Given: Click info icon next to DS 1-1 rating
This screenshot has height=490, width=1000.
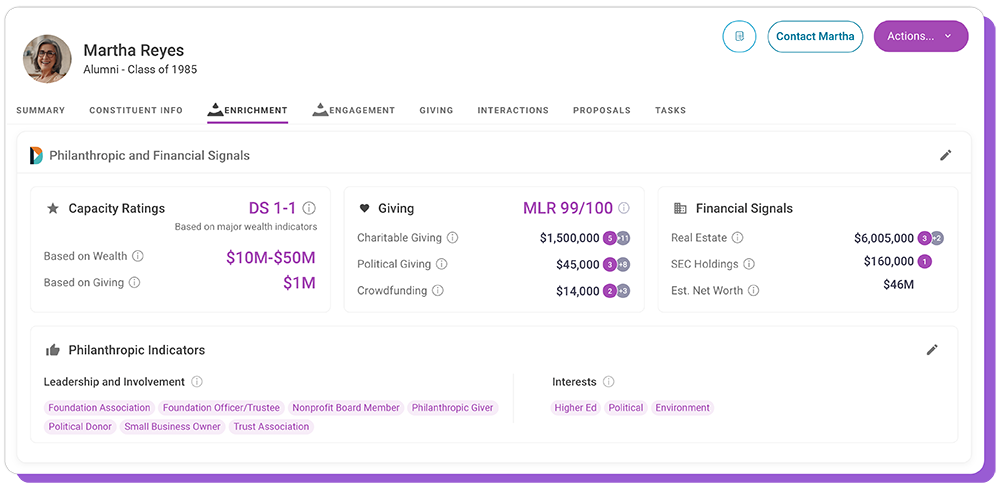Looking at the screenshot, I should (309, 208).
